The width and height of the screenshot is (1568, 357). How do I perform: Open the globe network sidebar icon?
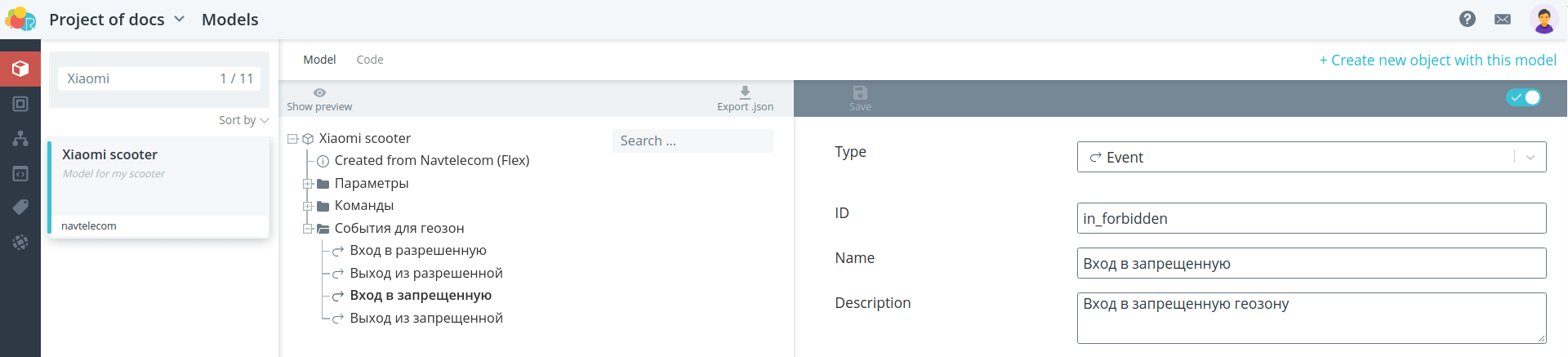(x=20, y=243)
